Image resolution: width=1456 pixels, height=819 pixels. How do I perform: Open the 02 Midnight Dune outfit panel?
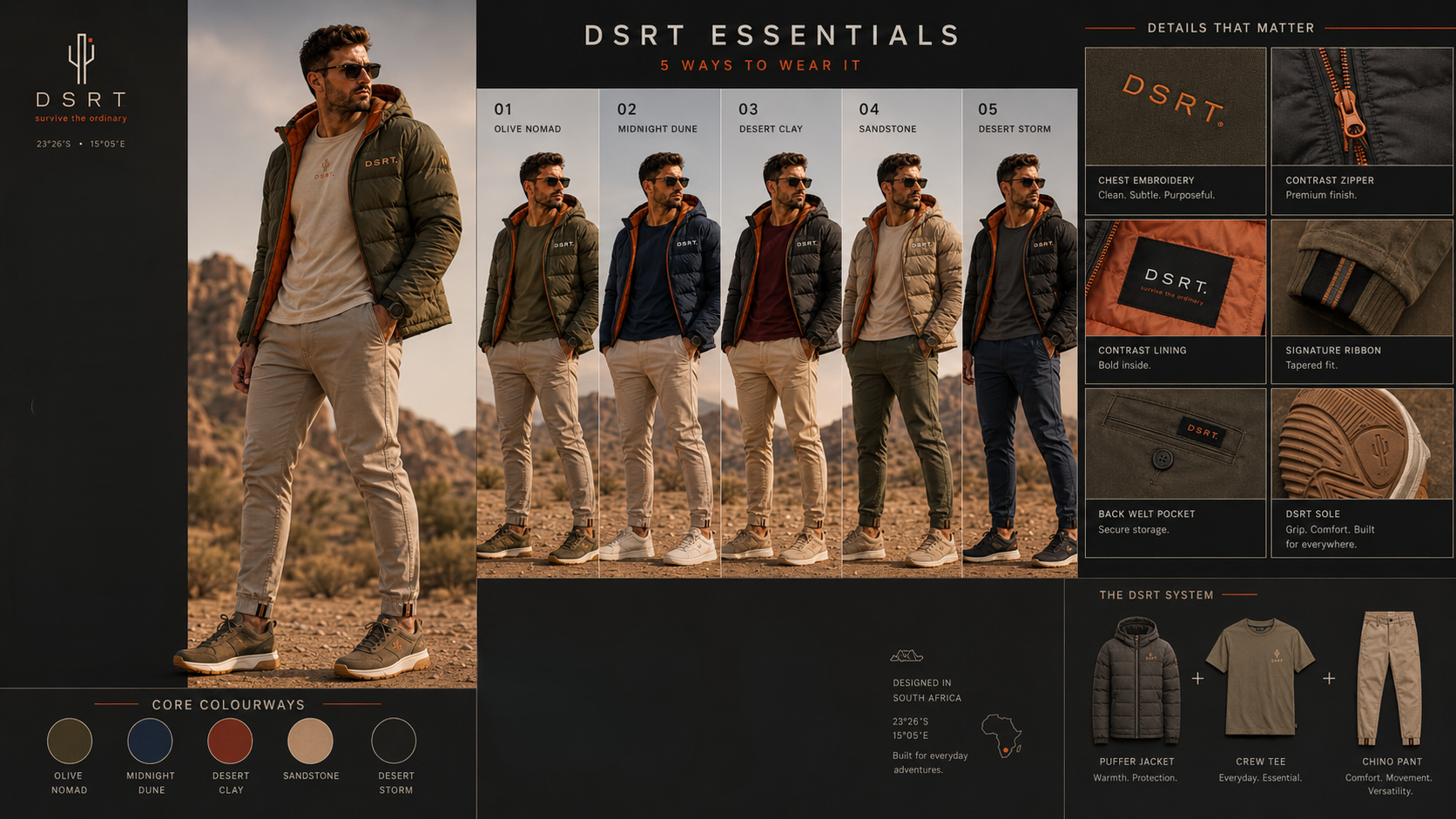pyautogui.click(x=659, y=332)
